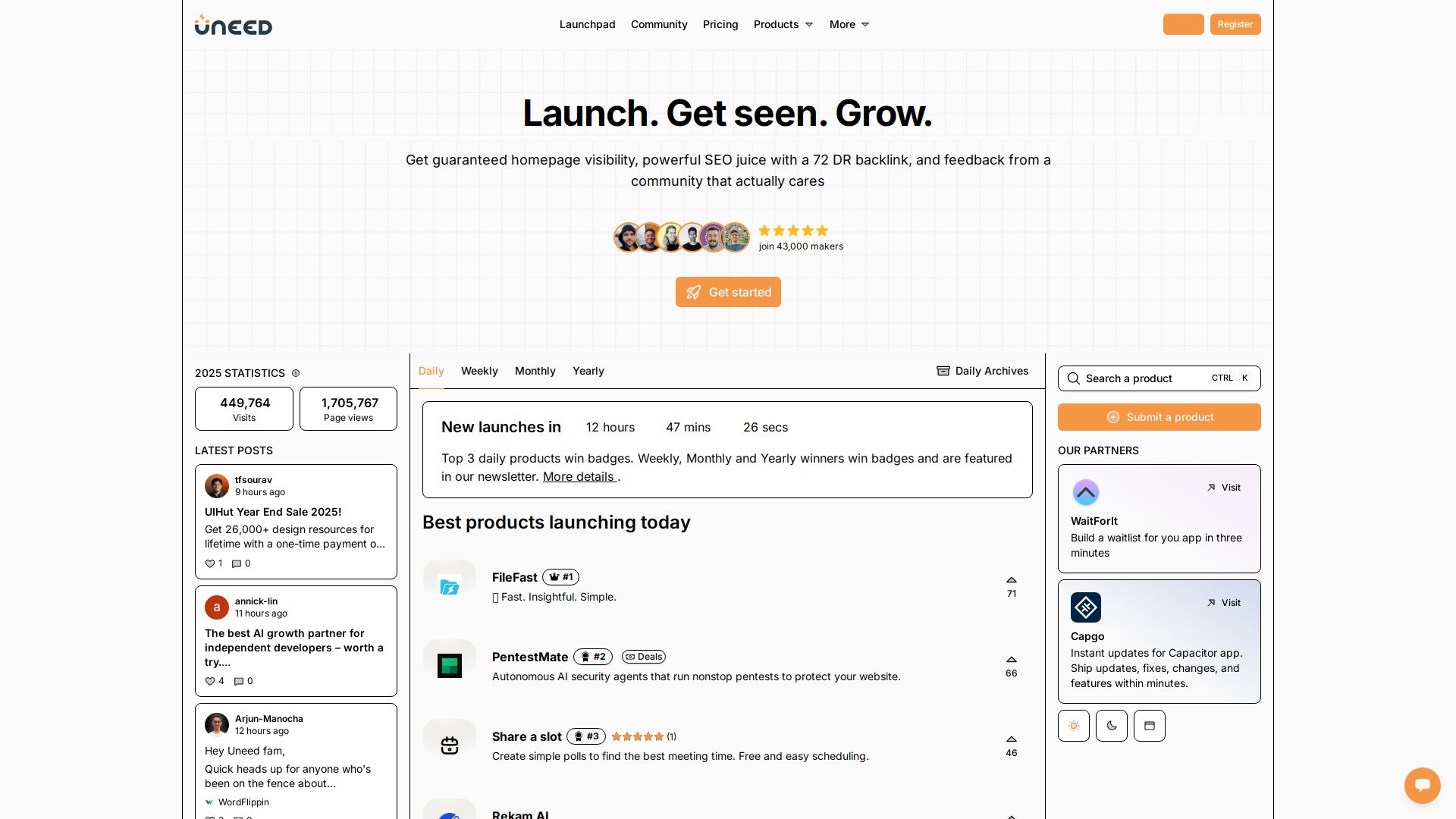The width and height of the screenshot is (1456, 819).
Task: Click the statistics info icon
Action: pyautogui.click(x=296, y=373)
